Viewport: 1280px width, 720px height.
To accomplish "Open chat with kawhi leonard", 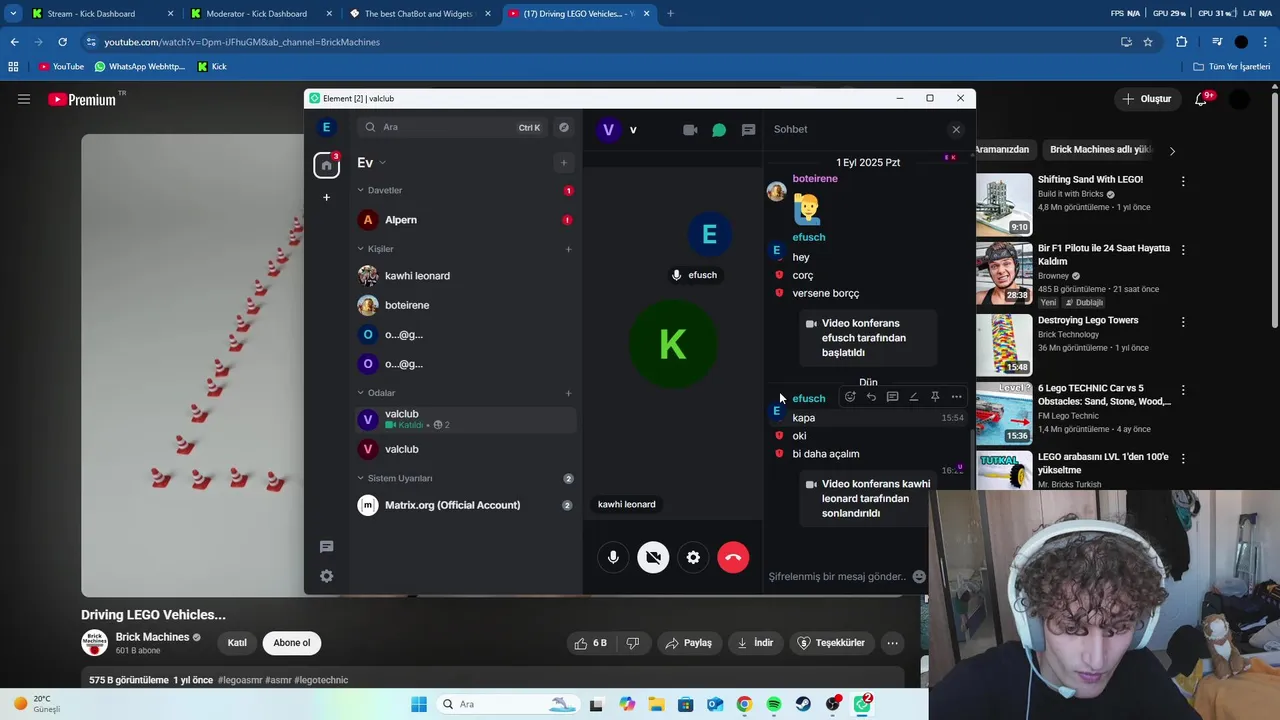I will [x=466, y=276].
